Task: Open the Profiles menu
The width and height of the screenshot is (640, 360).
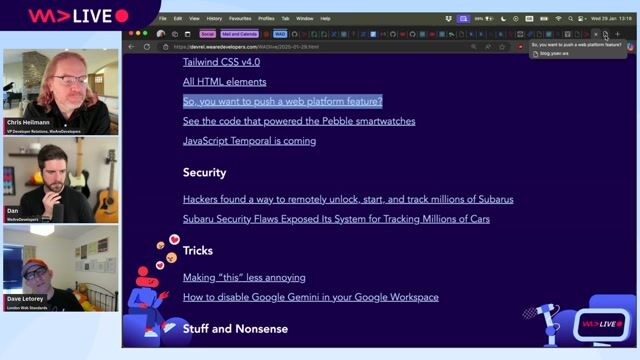Action: 266,19
